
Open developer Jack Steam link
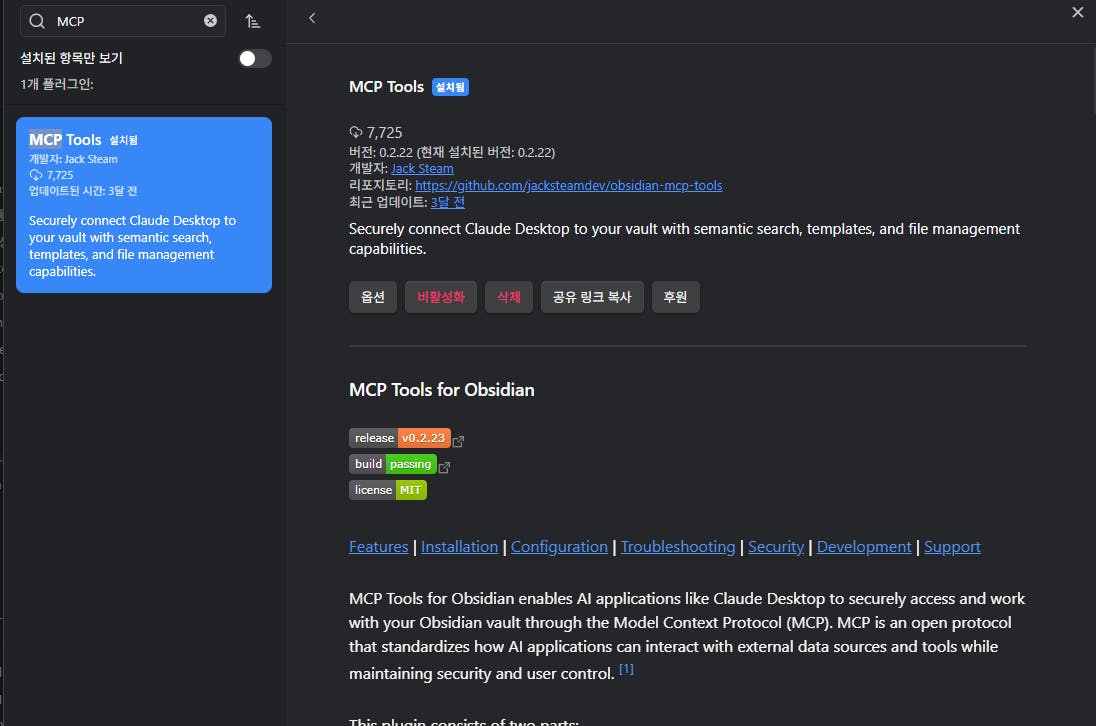[x=422, y=168]
